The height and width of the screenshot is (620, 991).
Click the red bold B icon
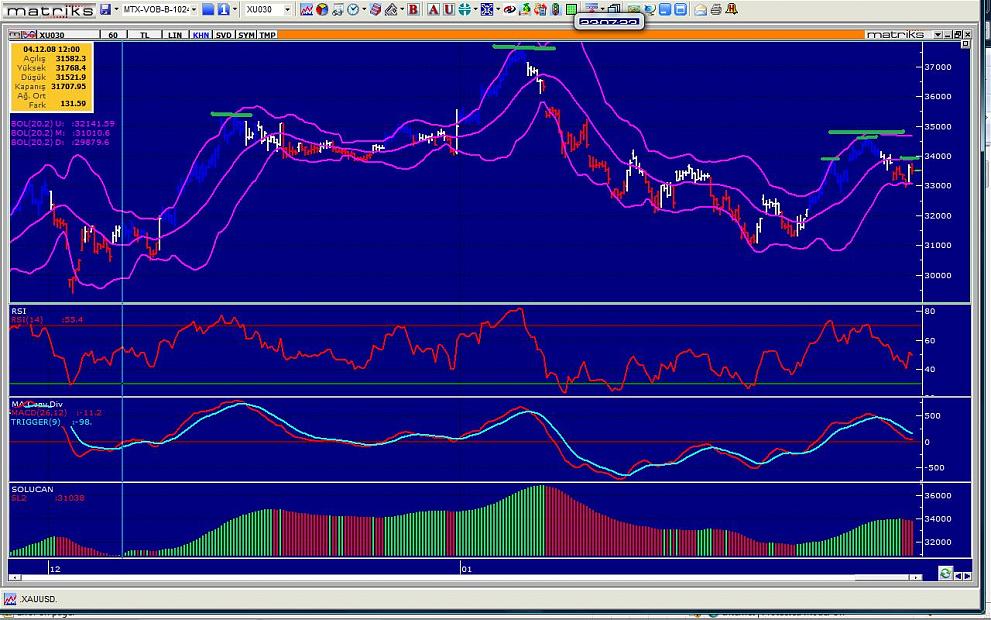(412, 9)
